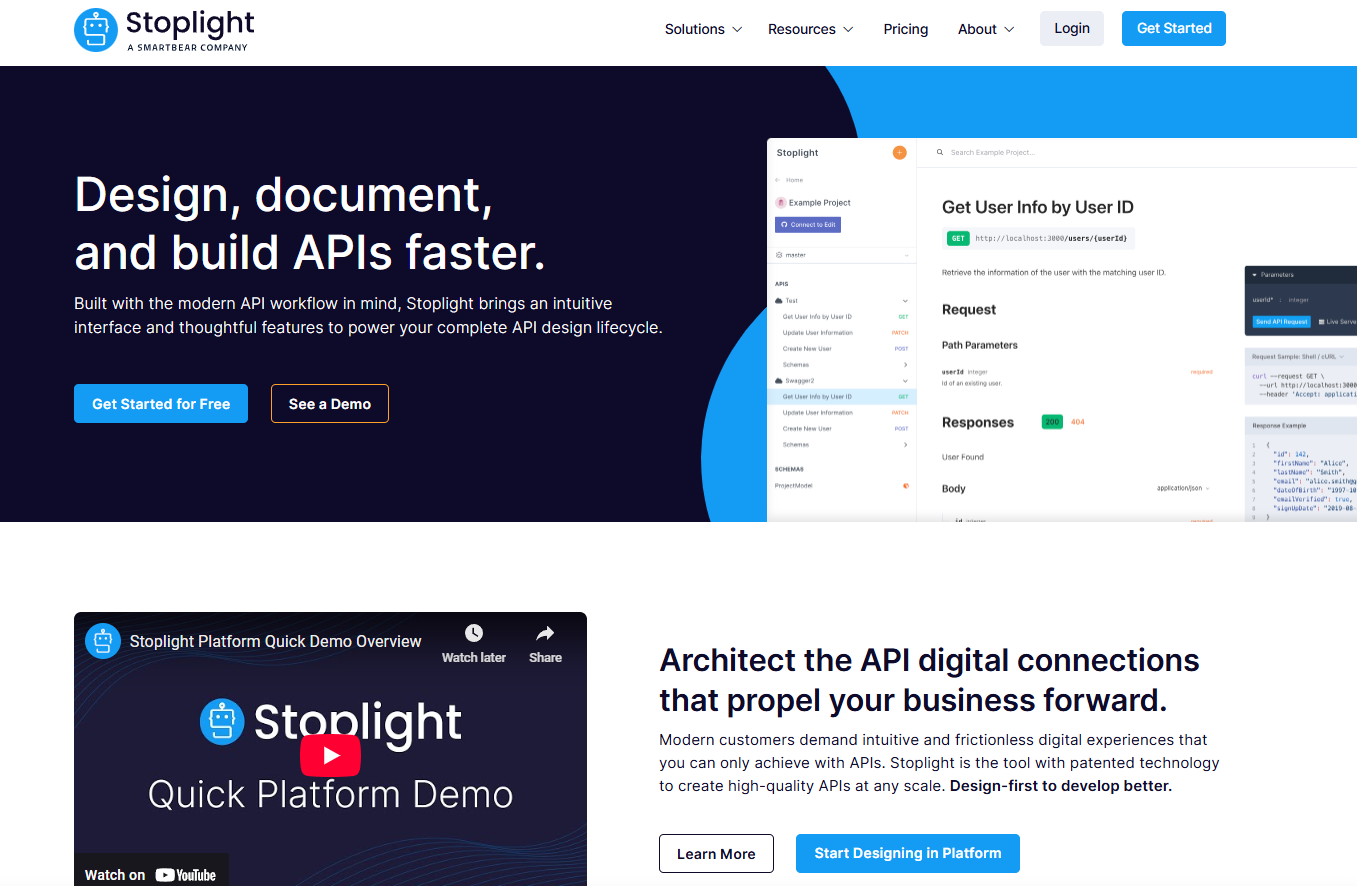Click Start Designing in Platform
The width and height of the screenshot is (1357, 886).
point(908,853)
